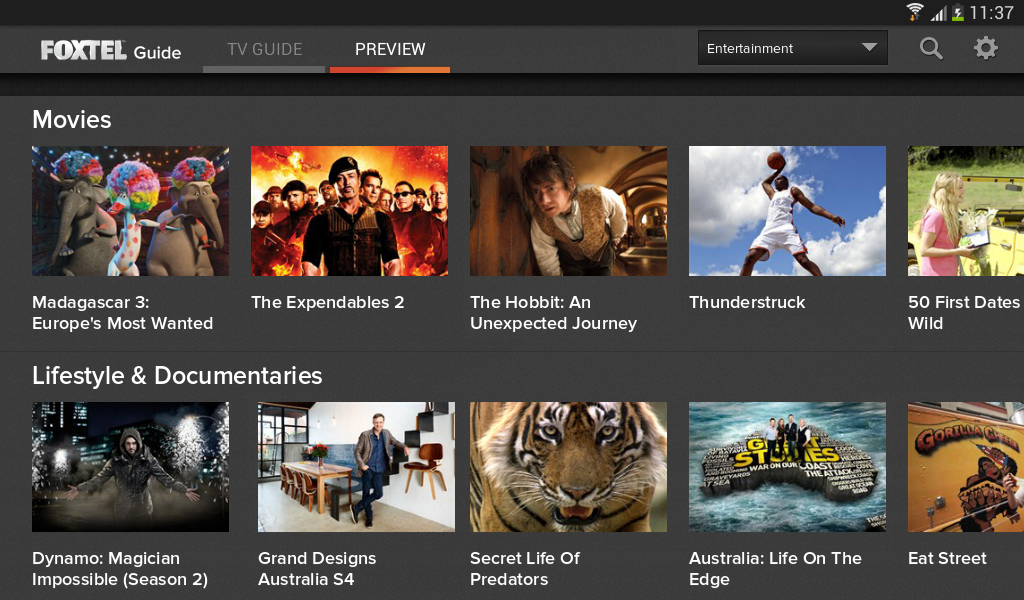Open the settings gear icon
This screenshot has width=1024, height=600.
[985, 48]
